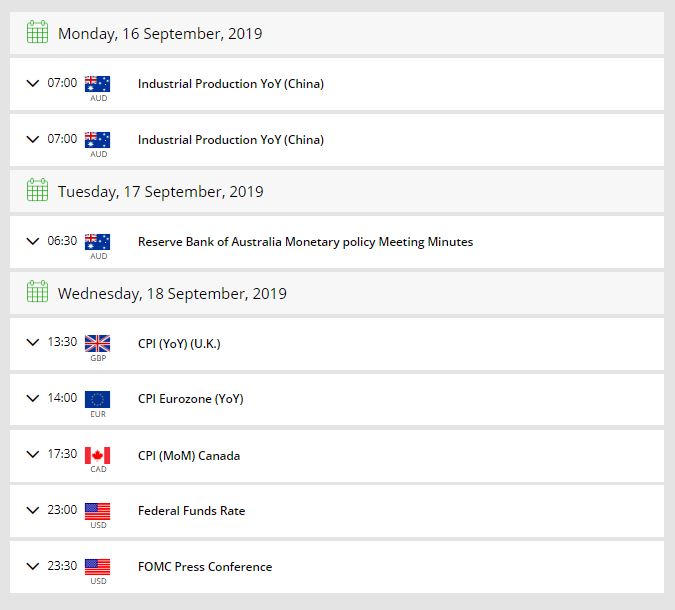Expand the Federal Funds Rate row chevron
This screenshot has height=610, width=675.
pyautogui.click(x=32, y=510)
